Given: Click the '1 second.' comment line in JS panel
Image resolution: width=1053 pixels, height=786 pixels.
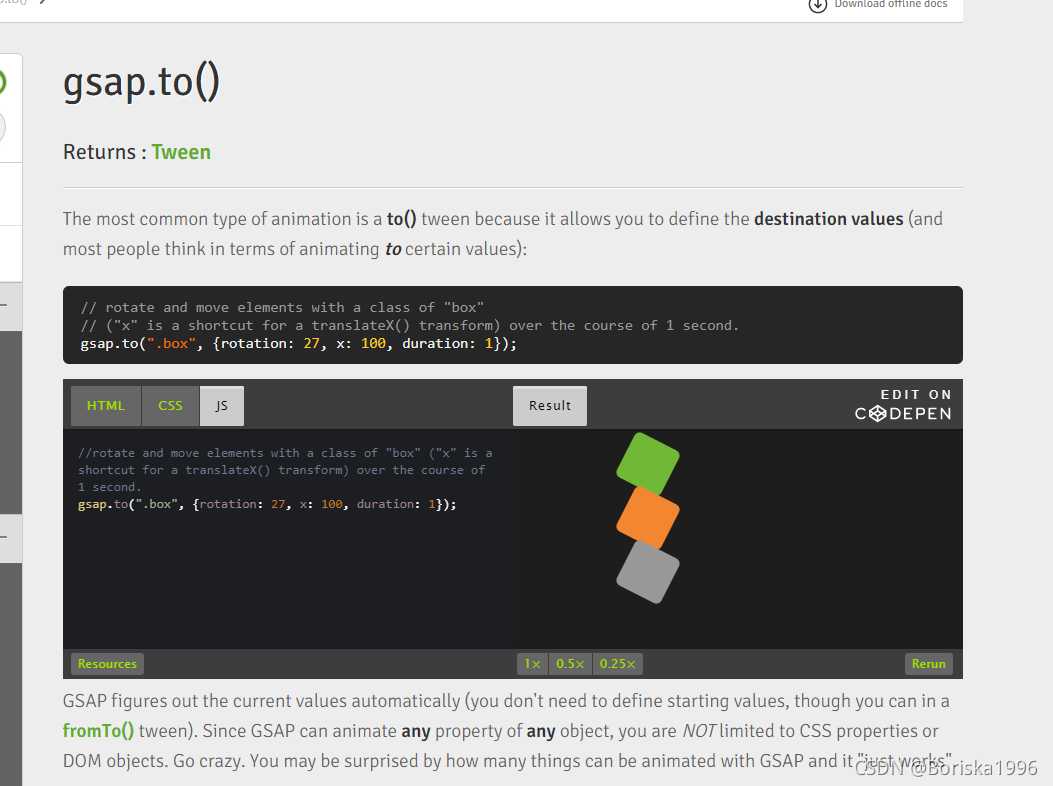Looking at the screenshot, I should pyautogui.click(x=109, y=487).
